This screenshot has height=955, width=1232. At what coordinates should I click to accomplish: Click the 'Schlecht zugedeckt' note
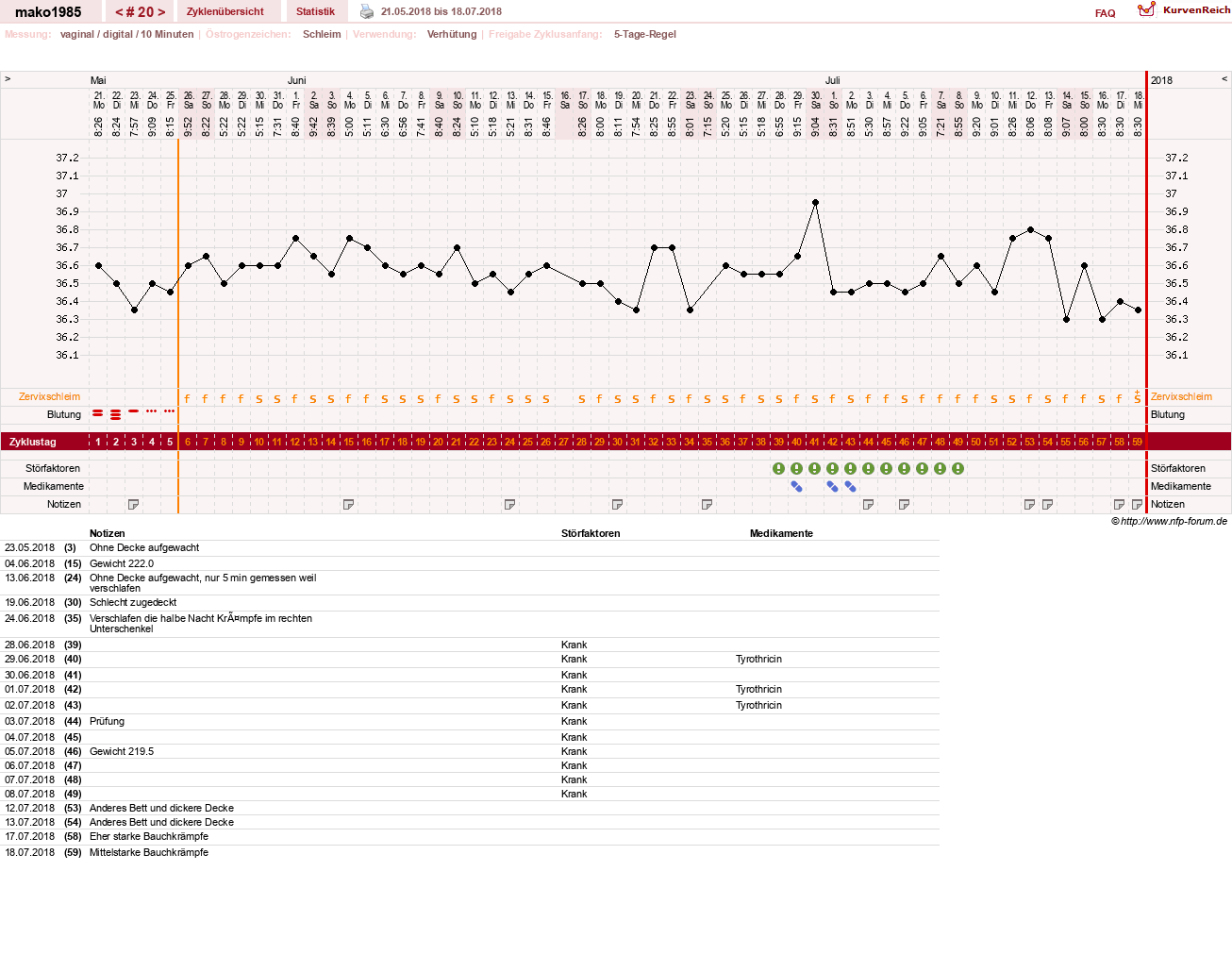pyautogui.click(x=133, y=603)
